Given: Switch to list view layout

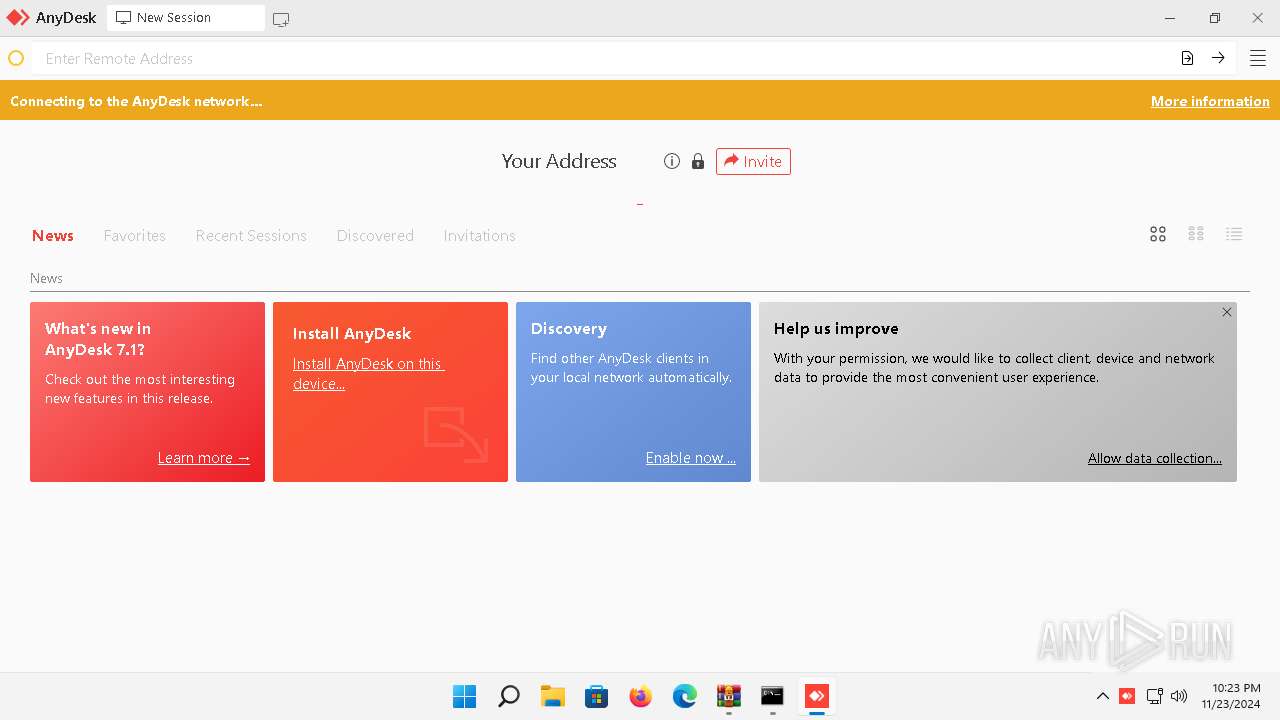Looking at the screenshot, I should (x=1234, y=234).
